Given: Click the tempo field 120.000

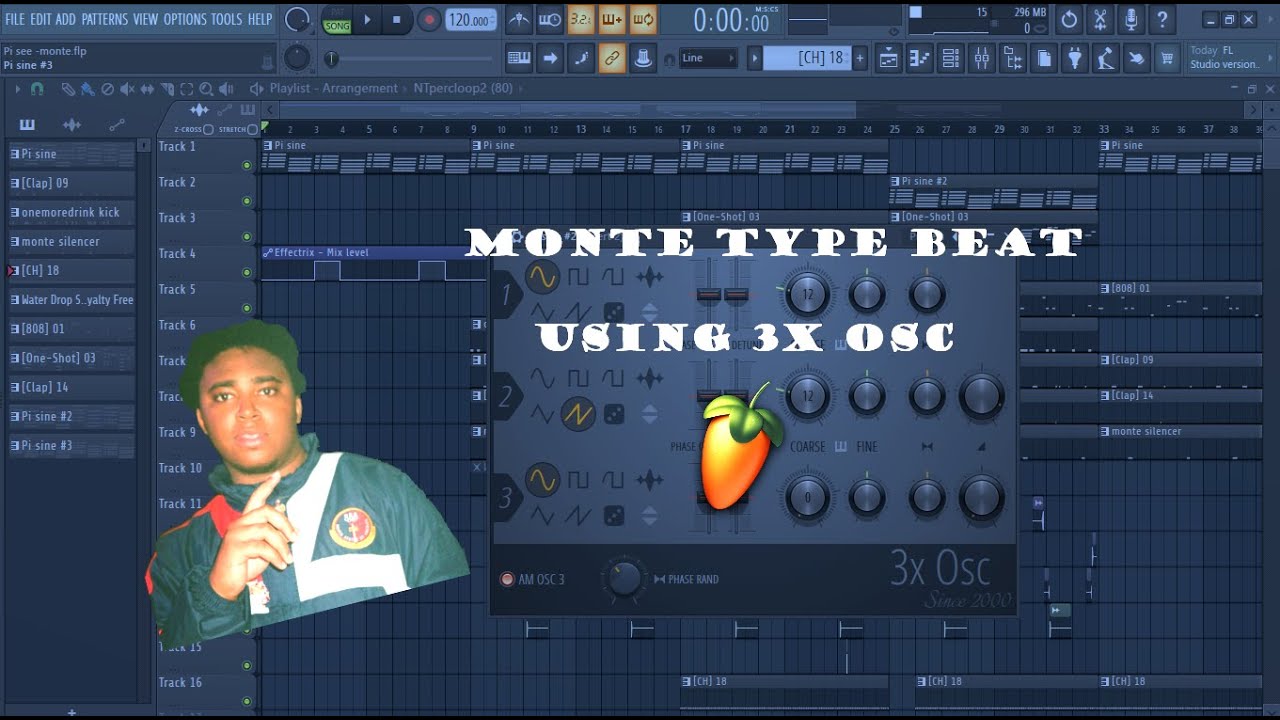Looking at the screenshot, I should pos(469,20).
